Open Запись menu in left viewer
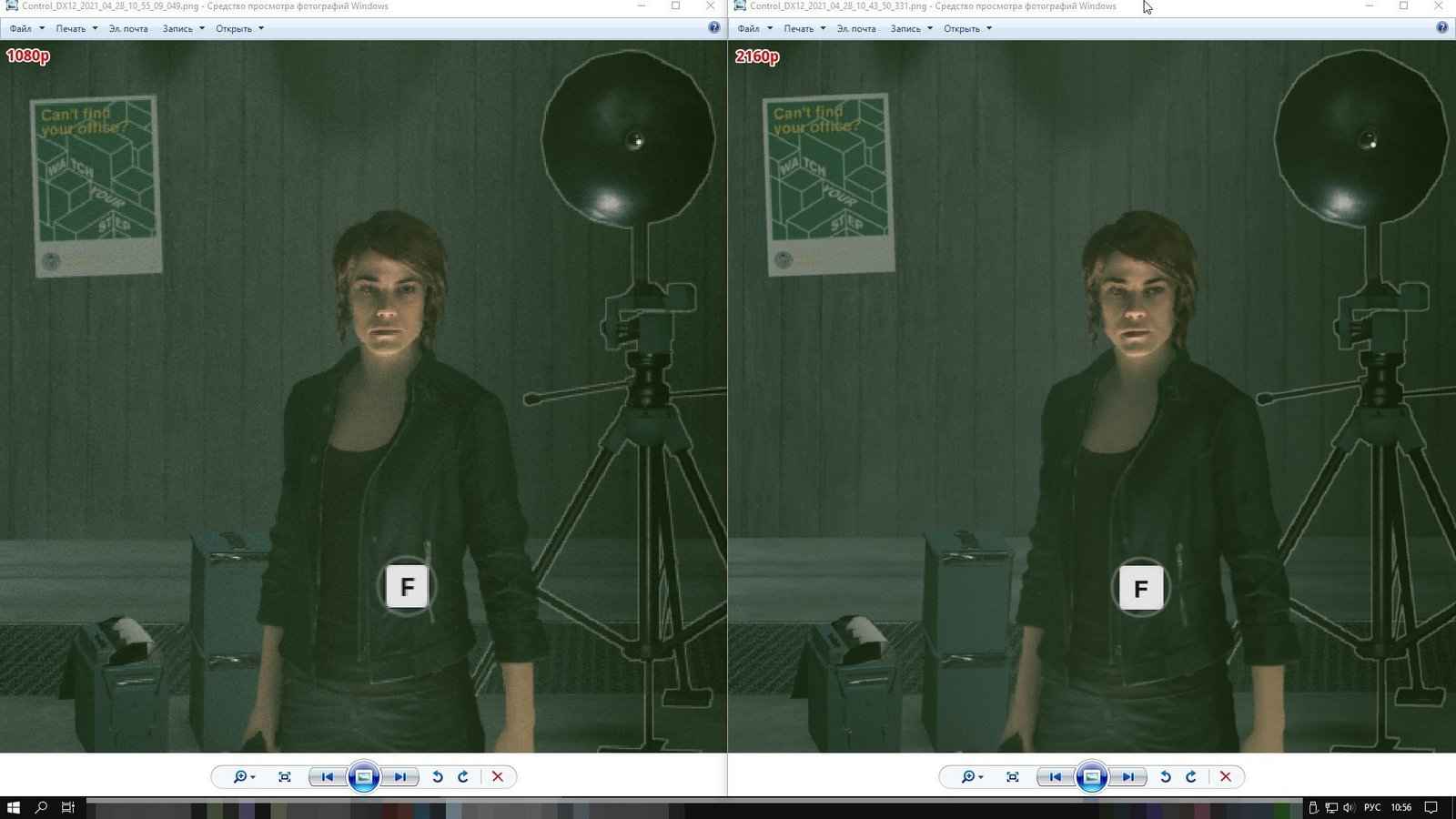 coord(183,28)
